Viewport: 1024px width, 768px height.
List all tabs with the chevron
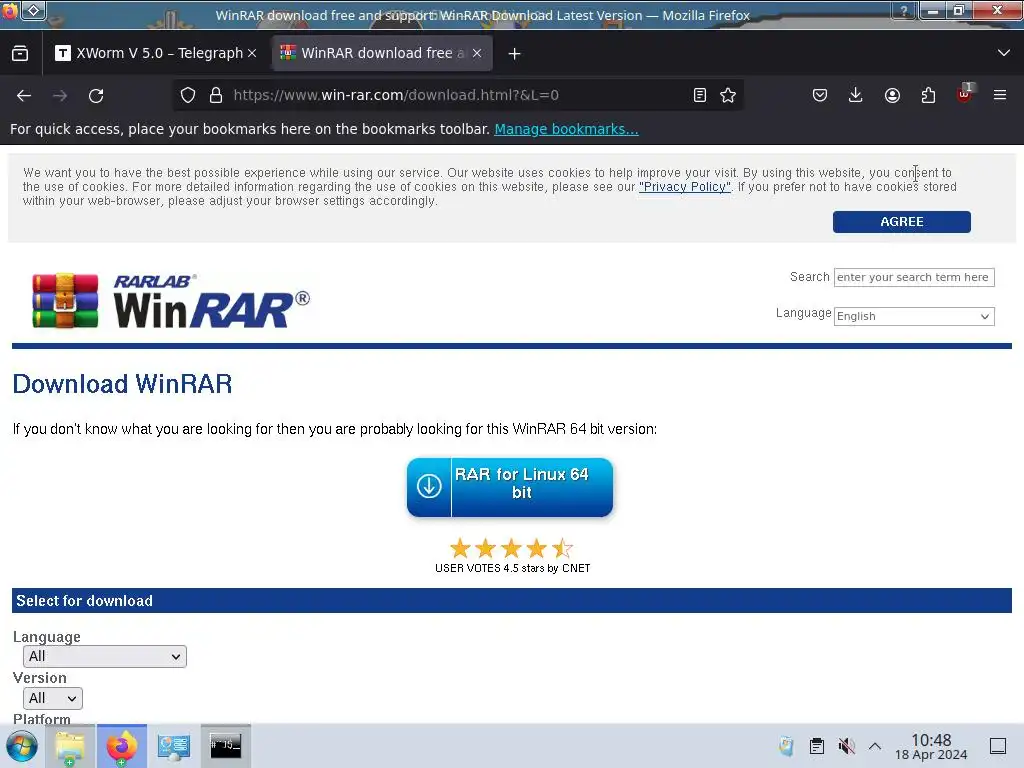[1004, 53]
